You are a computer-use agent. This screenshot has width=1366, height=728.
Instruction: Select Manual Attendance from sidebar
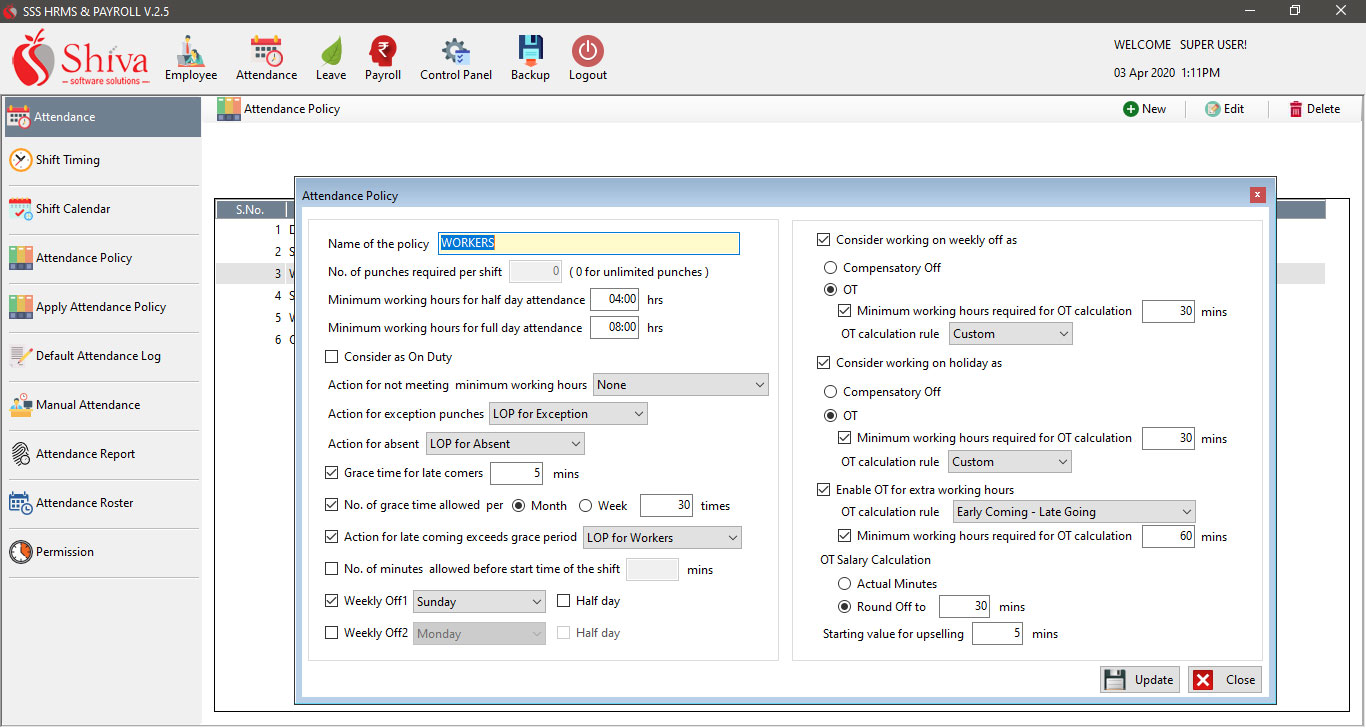[x=88, y=405]
